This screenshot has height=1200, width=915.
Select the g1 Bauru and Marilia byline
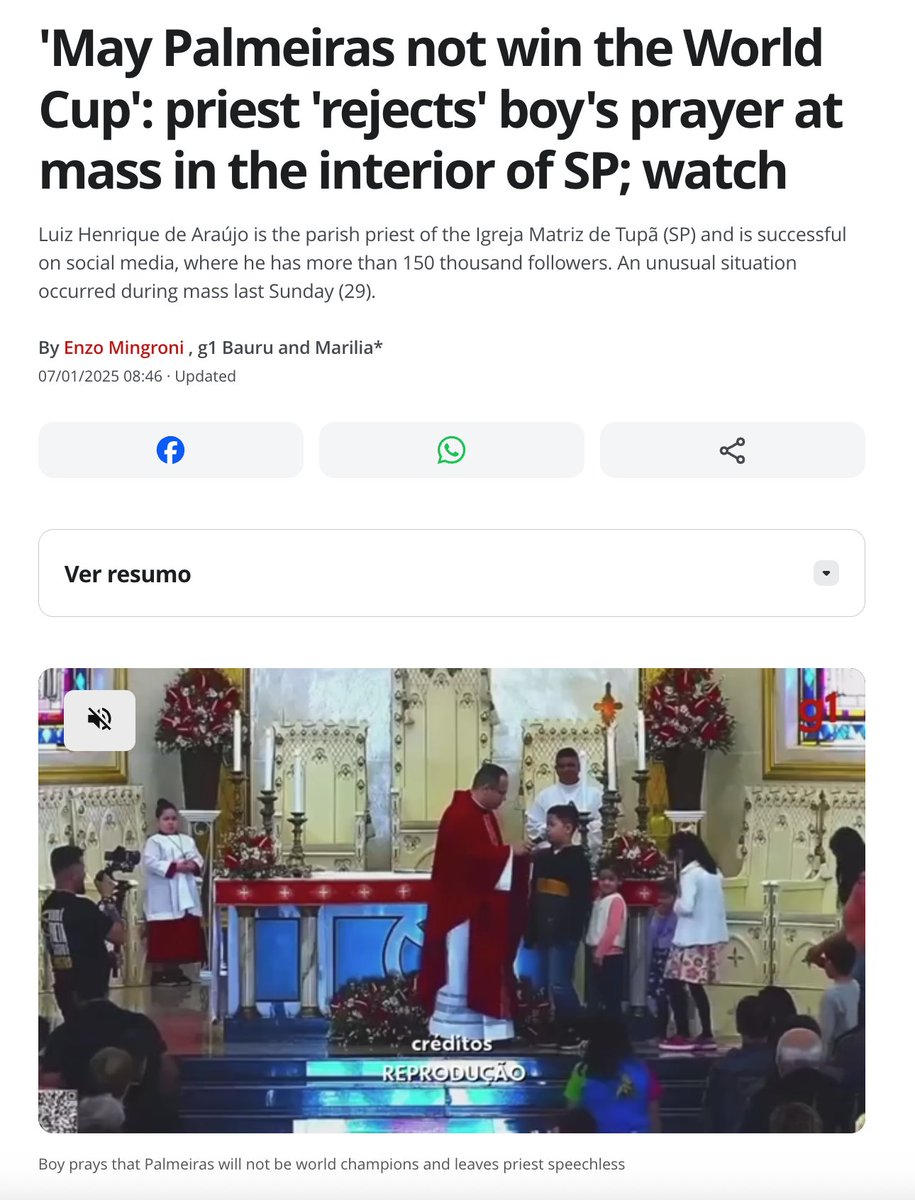coord(290,347)
